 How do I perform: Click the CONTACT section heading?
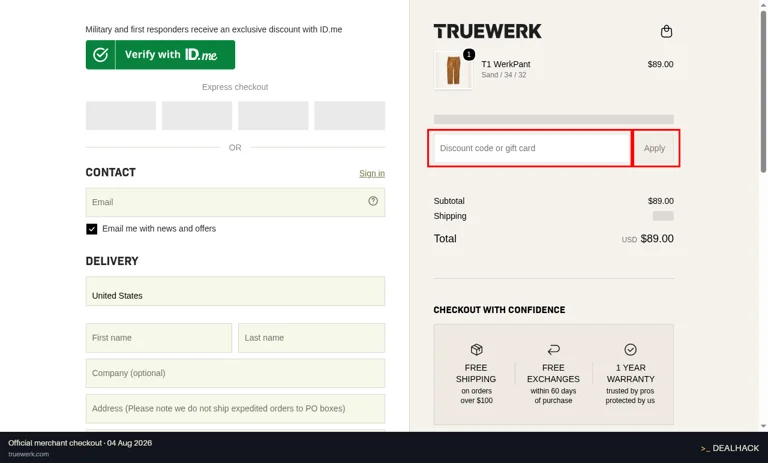tap(110, 172)
